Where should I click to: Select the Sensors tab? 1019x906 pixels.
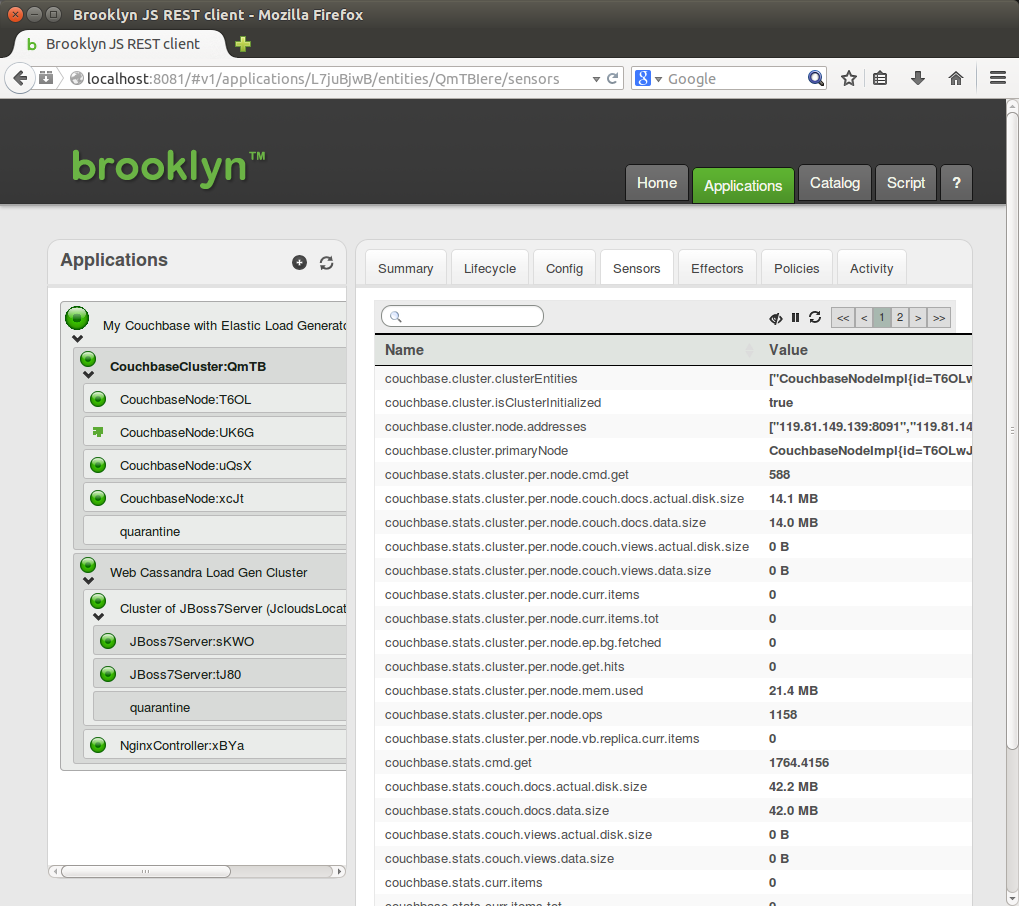(636, 268)
